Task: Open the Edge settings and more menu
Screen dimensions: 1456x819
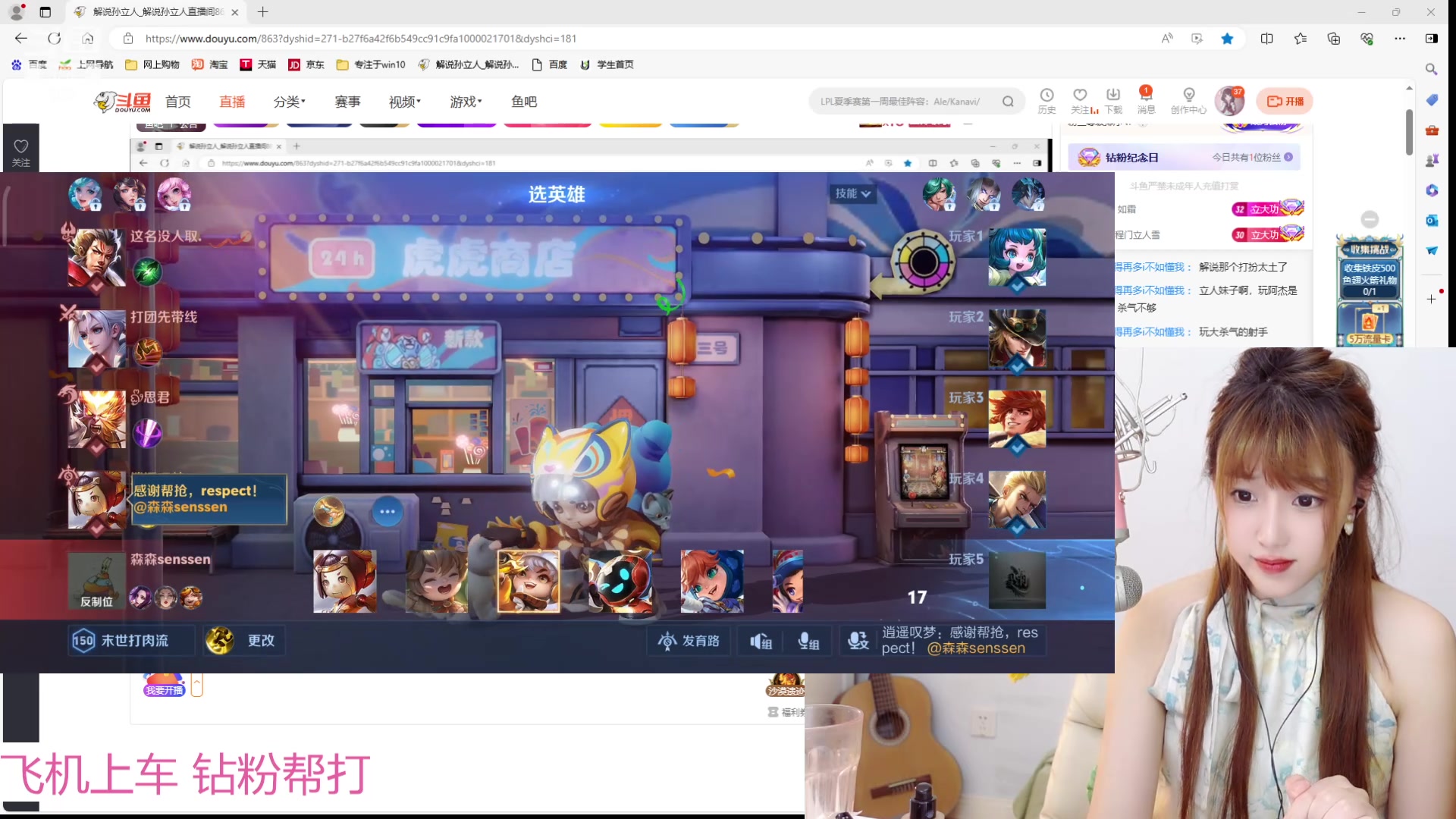Action: point(1400,39)
